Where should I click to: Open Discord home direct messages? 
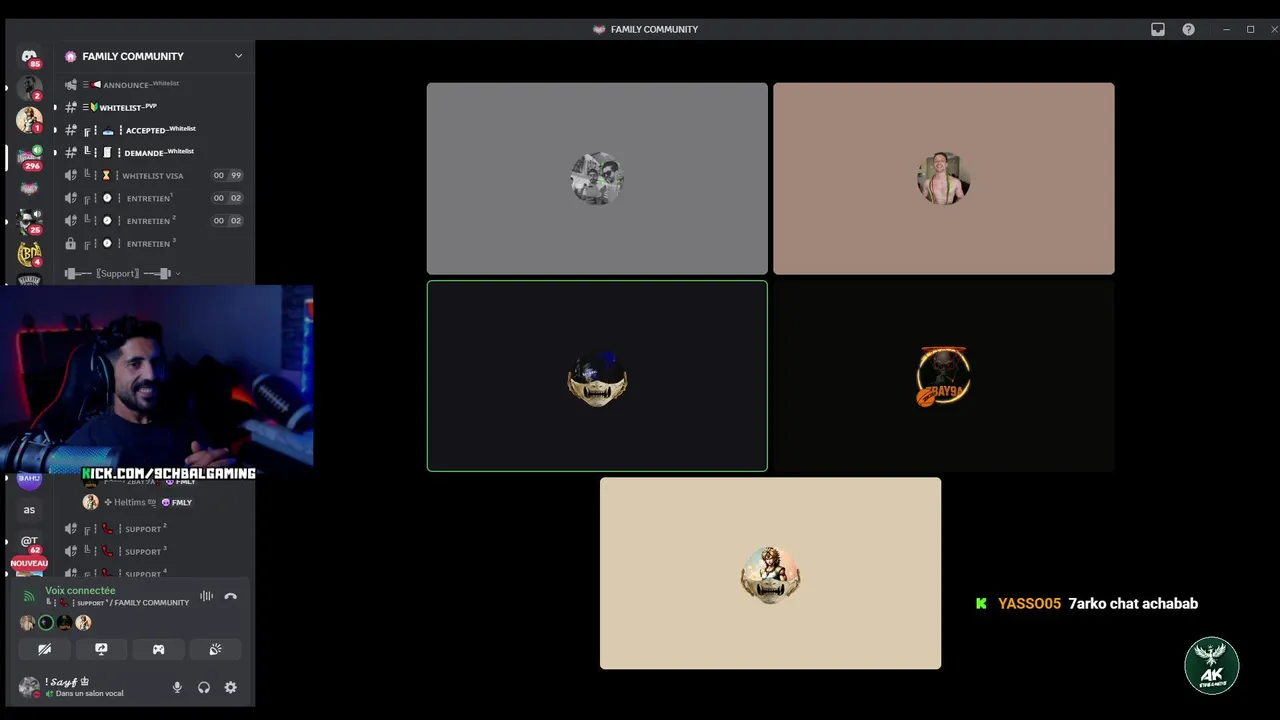click(29, 57)
